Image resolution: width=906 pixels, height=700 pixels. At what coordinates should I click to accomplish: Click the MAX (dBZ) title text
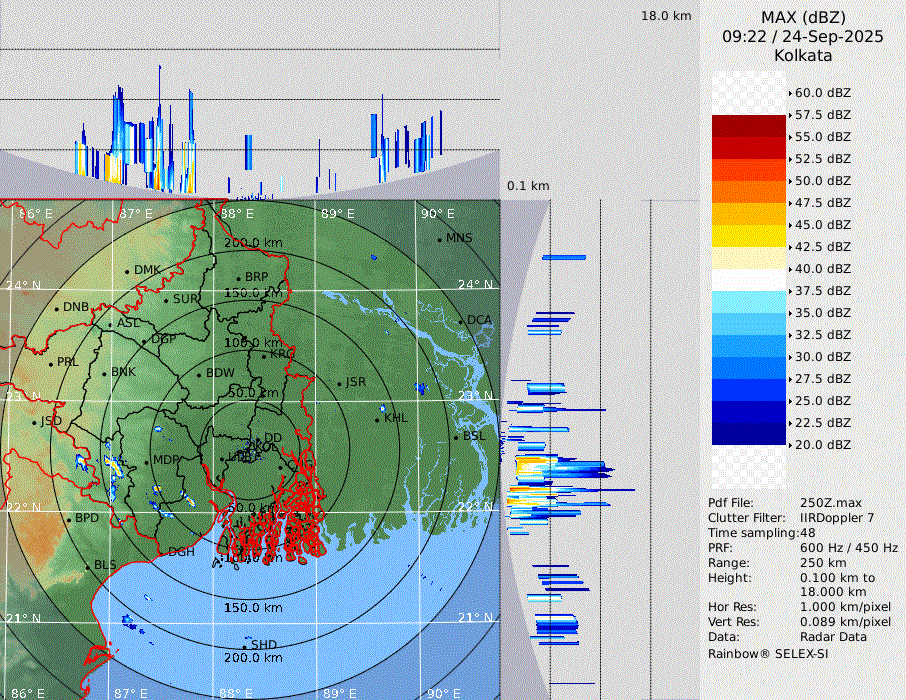[x=803, y=17]
